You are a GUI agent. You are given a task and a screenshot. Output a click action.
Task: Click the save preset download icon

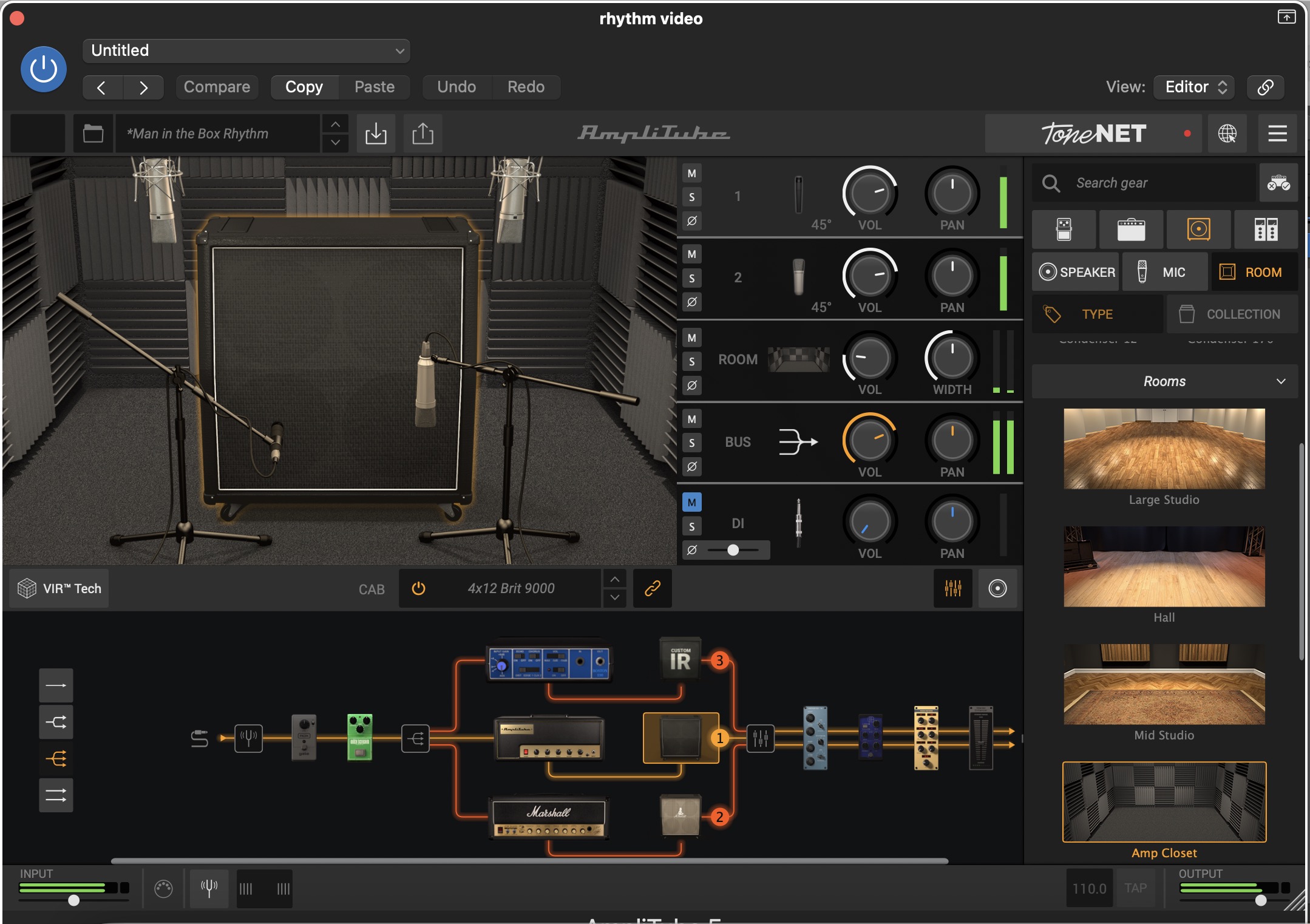(376, 133)
